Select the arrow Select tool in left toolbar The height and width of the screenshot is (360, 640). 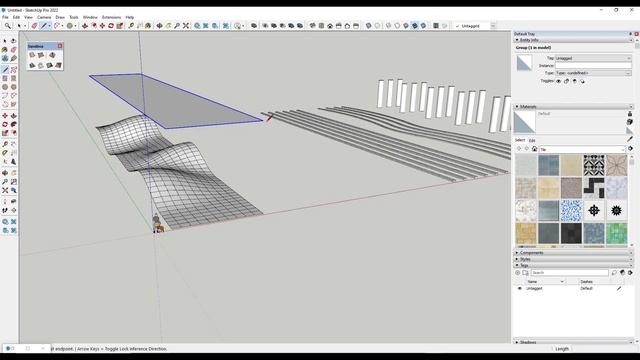[x=5, y=41]
